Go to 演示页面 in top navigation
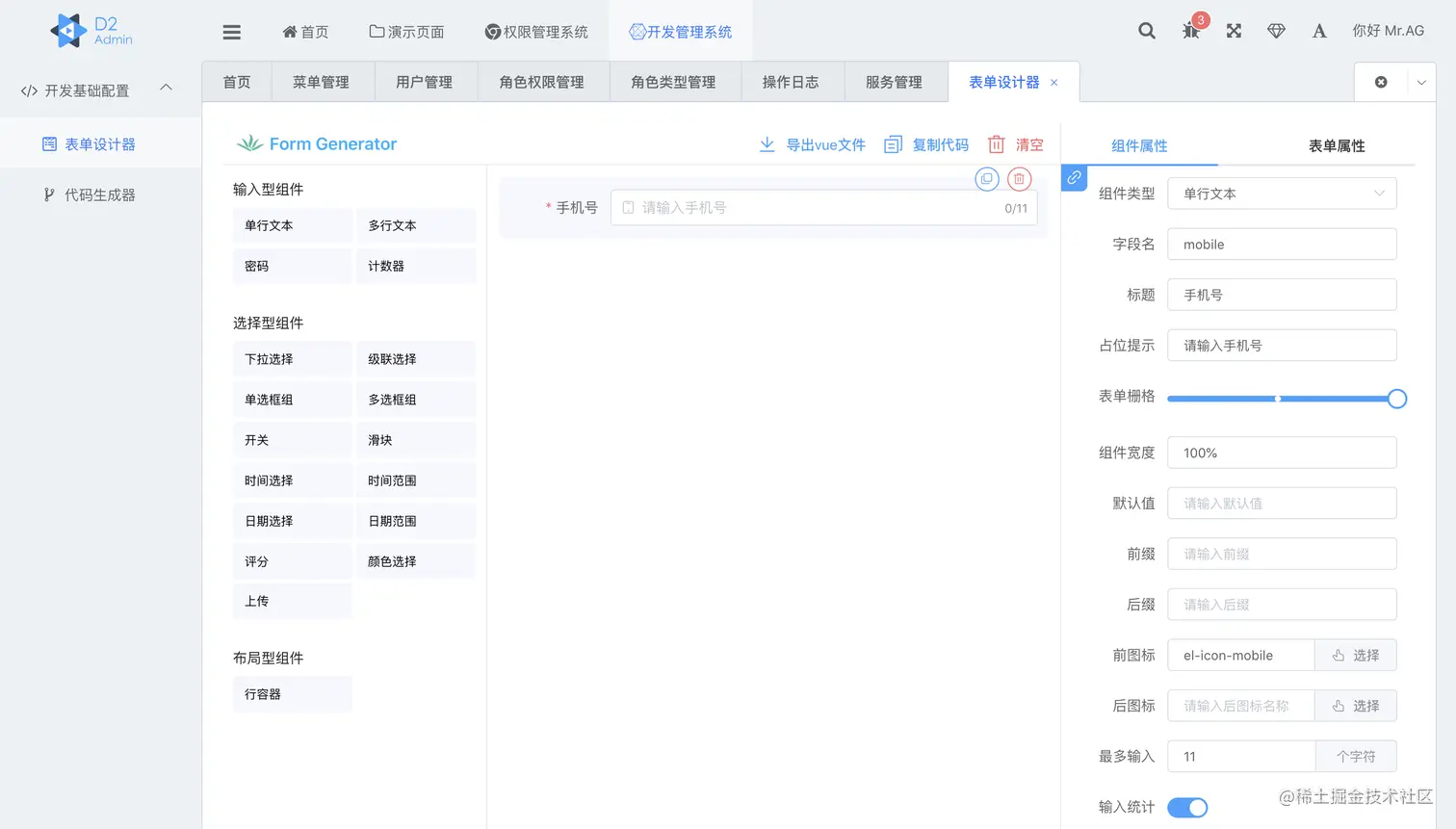 pos(406,32)
